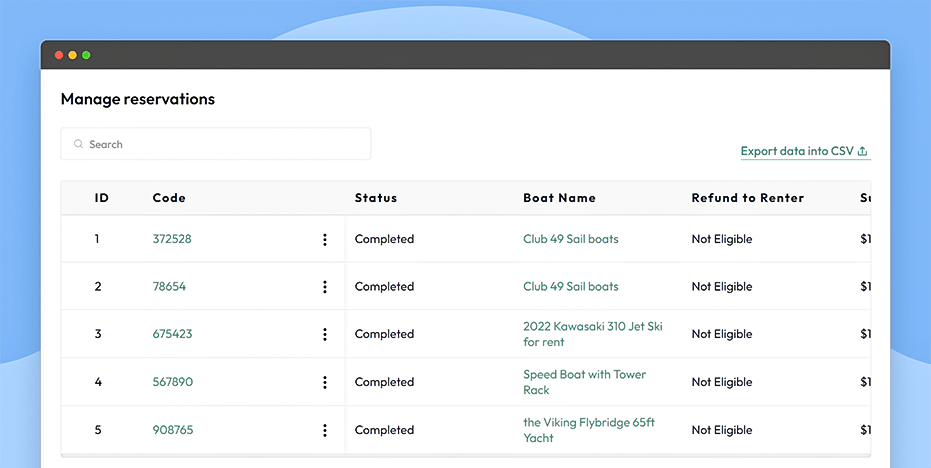Image resolution: width=931 pixels, height=468 pixels.
Task: Open Speed Boat with Tower Rack listing
Action: pos(584,382)
